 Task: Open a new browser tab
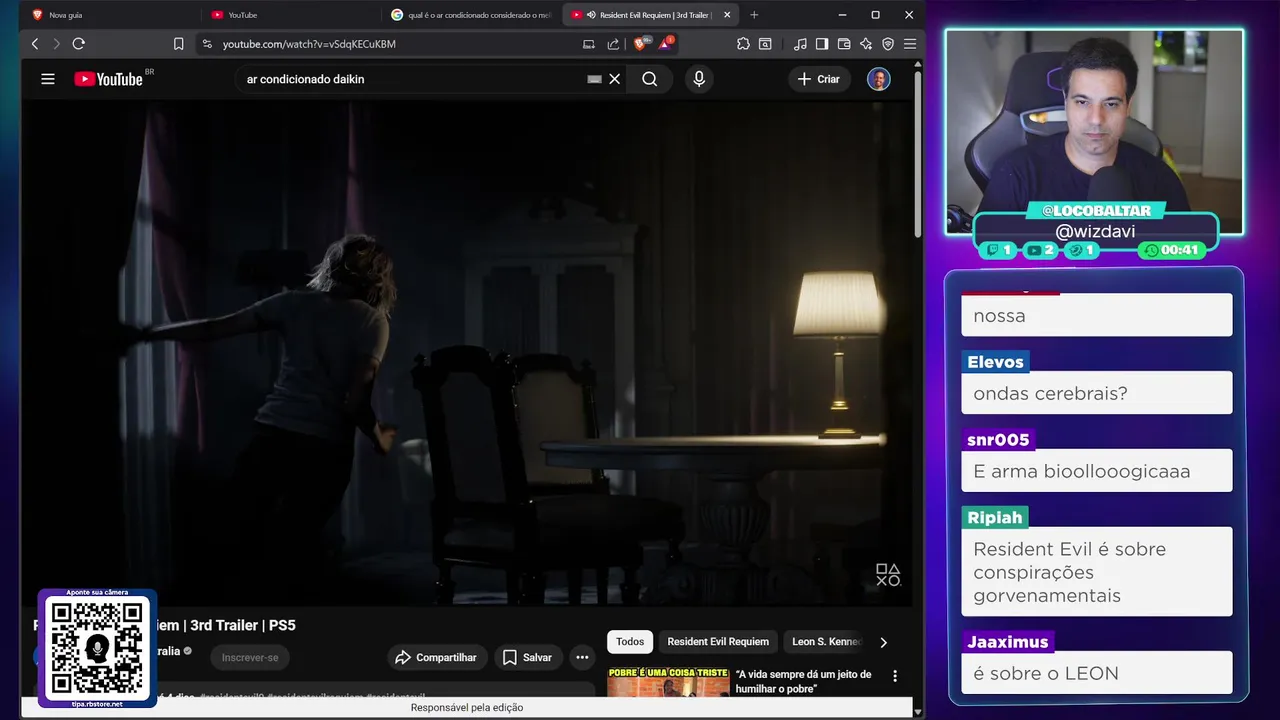[x=754, y=15]
